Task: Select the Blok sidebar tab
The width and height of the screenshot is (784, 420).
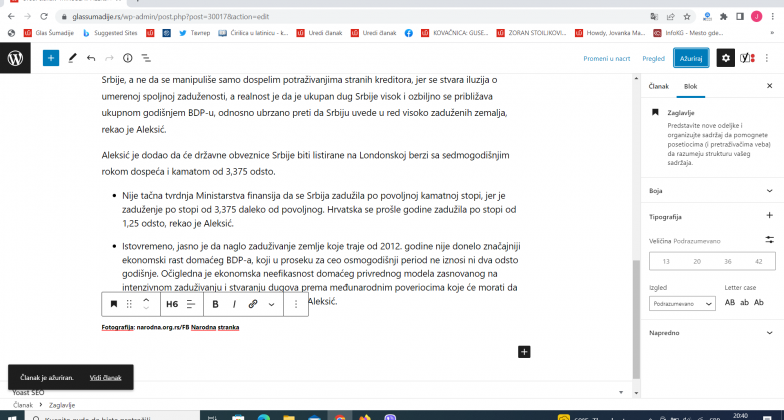Action: pyautogui.click(x=690, y=87)
